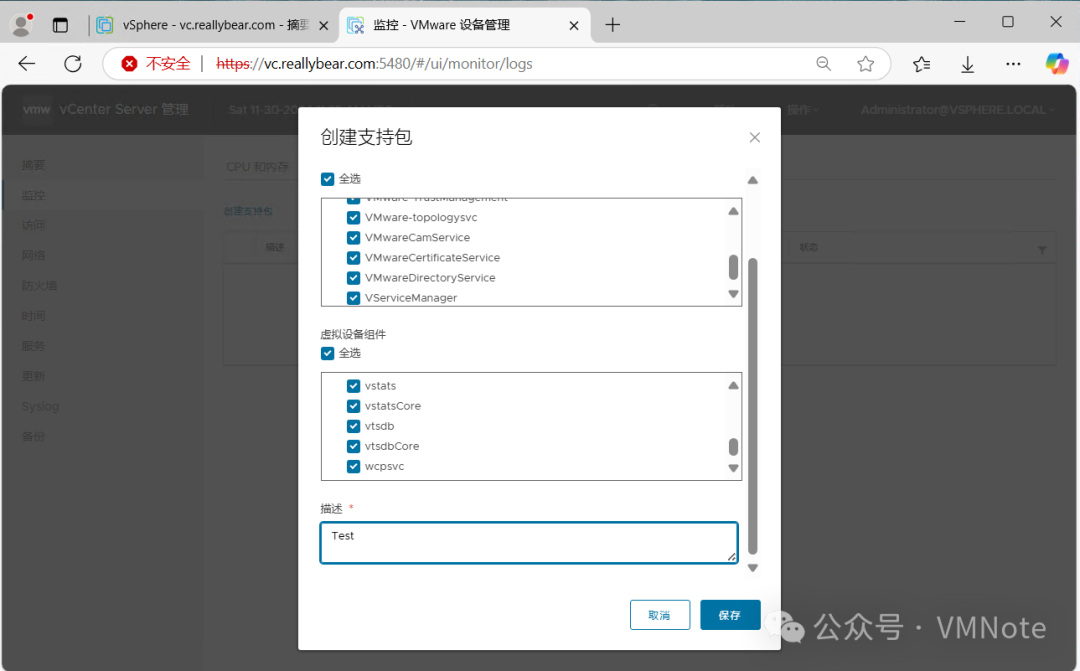
Task: Toggle 全选 under 虚拟设备组件
Action: click(328, 353)
